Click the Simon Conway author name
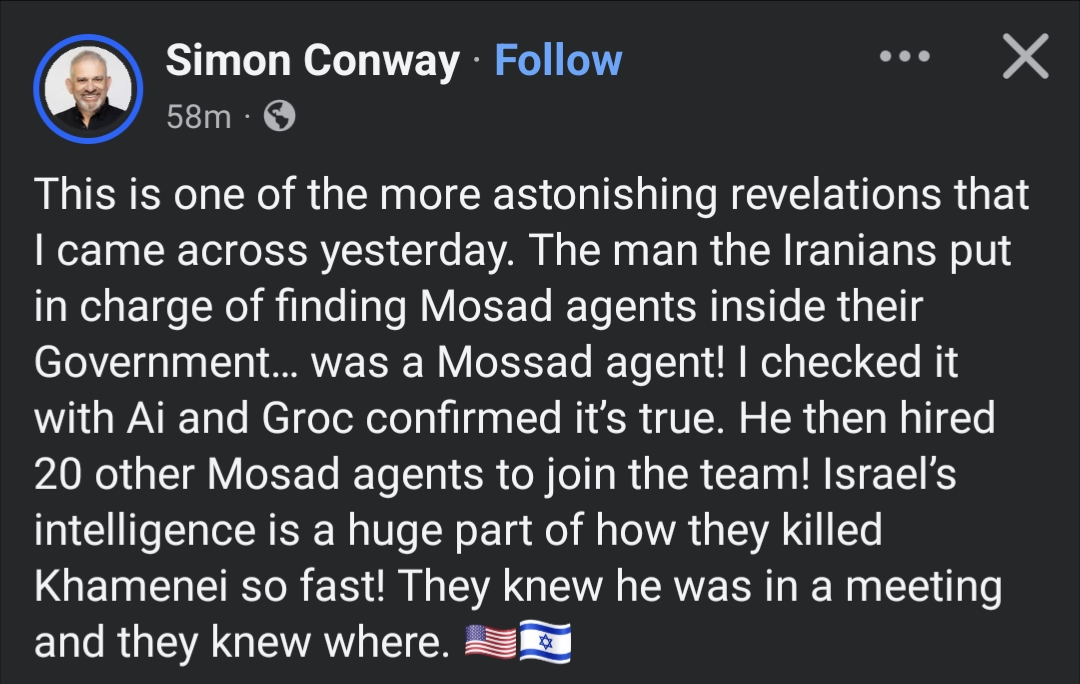 point(312,61)
